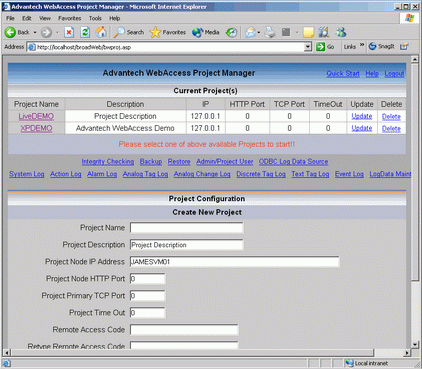Screen dimensions: 422x369
Task: Click the Go button beside address bar
Action: [325, 47]
